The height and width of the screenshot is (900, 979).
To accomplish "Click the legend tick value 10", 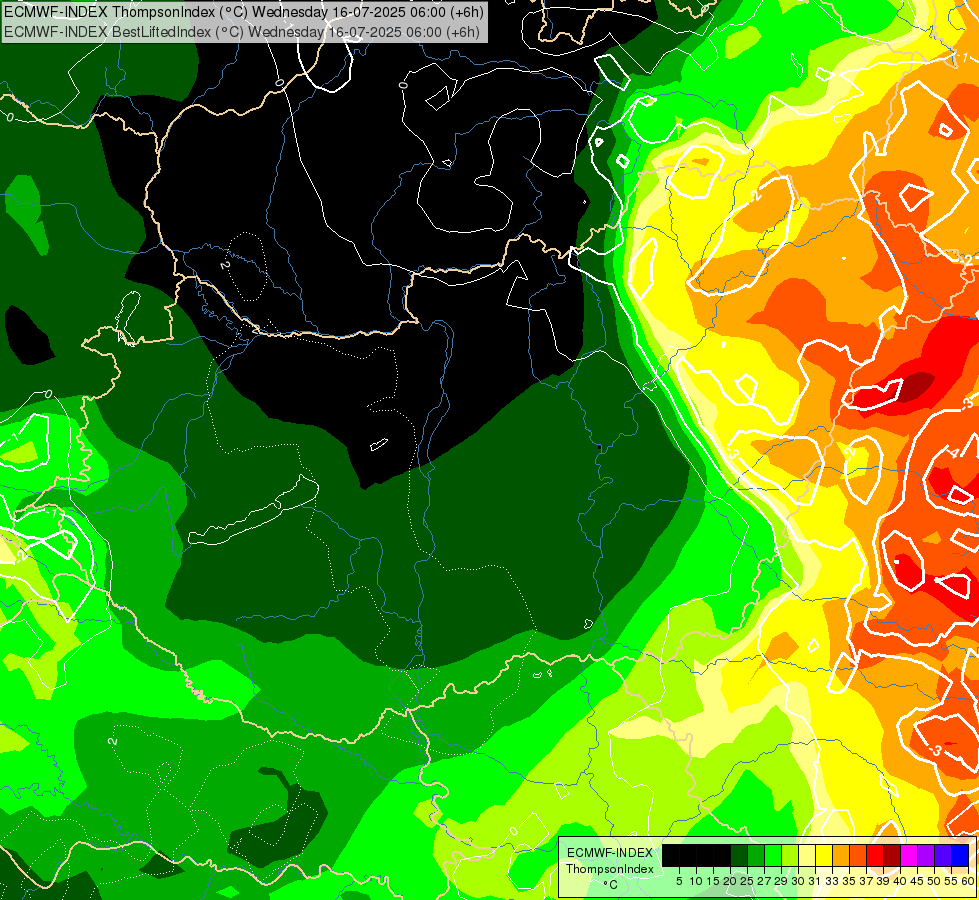I will pyautogui.click(x=696, y=881).
